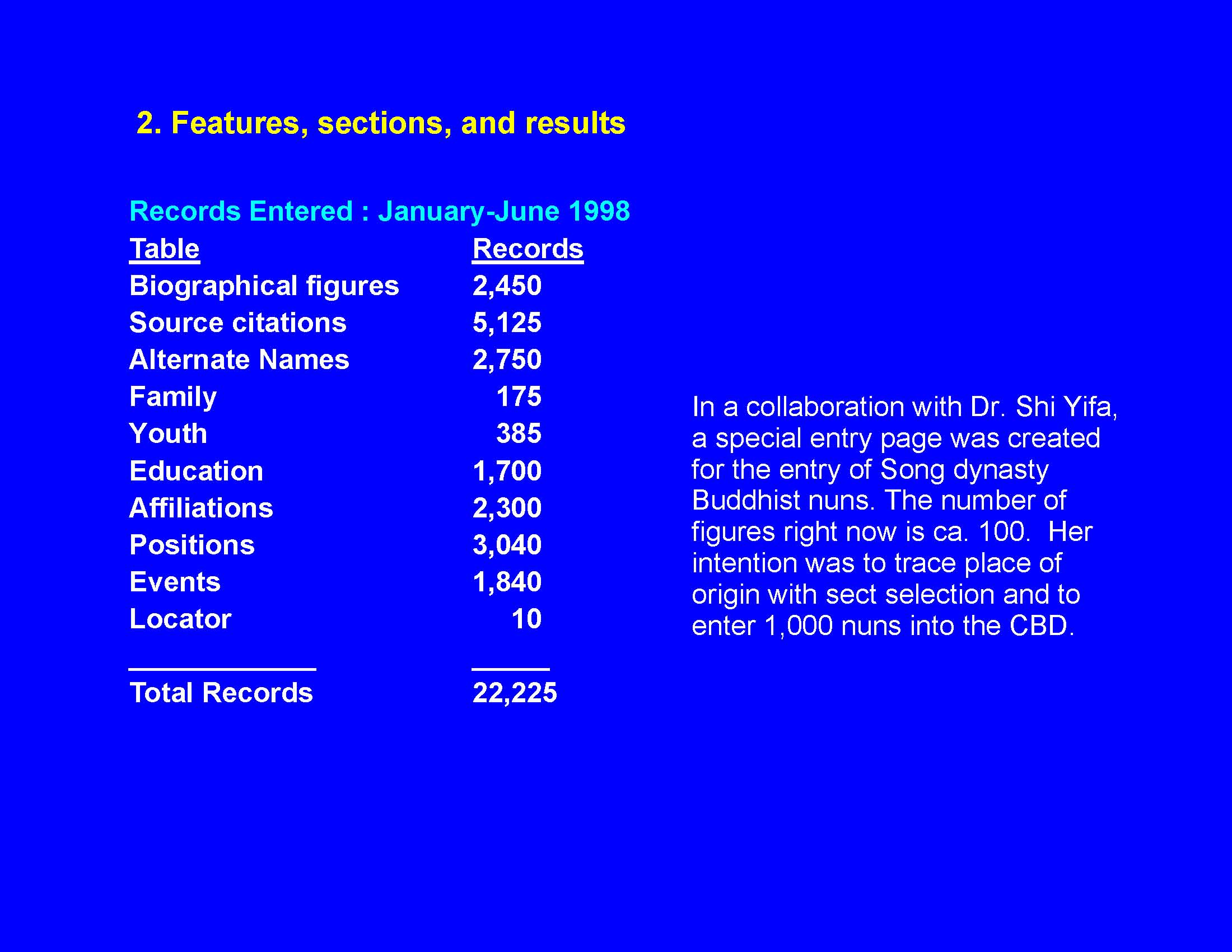Click the line 'for the entry of Song dynasty'
The width and height of the screenshot is (1232, 952).
(x=870, y=470)
